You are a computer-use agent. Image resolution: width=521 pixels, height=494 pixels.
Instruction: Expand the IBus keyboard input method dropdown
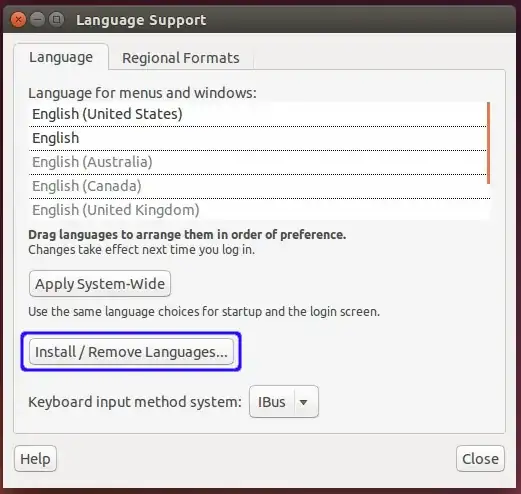[x=284, y=402]
